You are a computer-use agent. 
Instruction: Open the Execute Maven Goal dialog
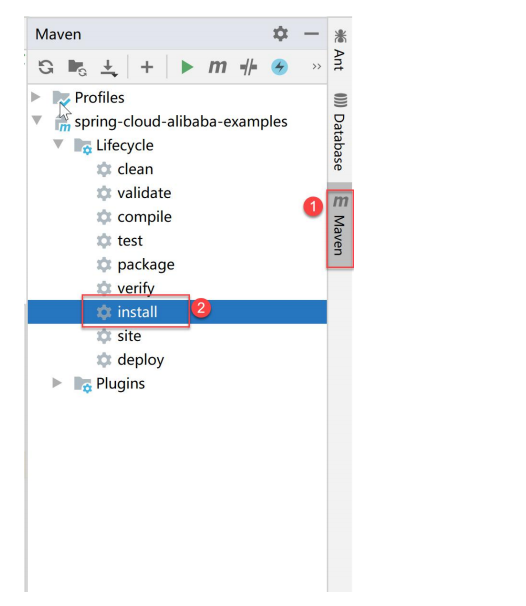click(218, 67)
